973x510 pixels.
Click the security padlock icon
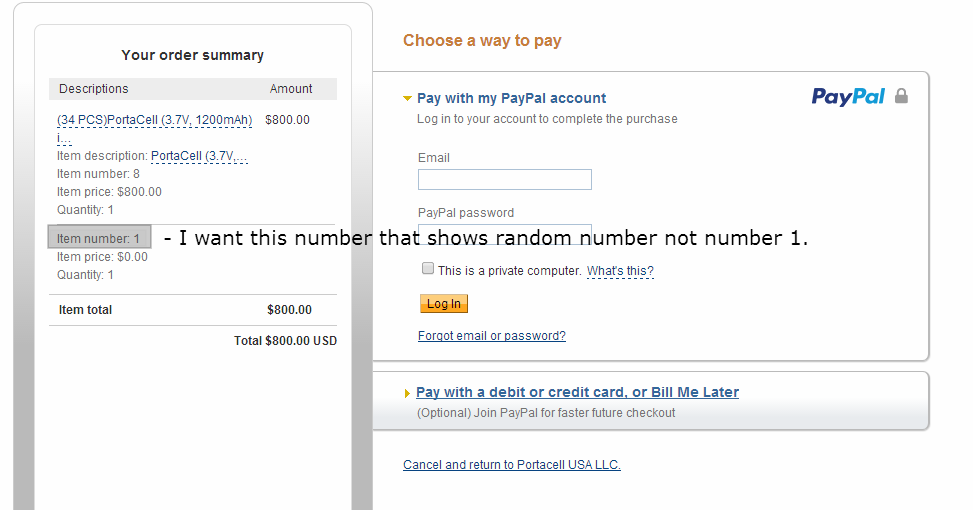click(x=901, y=97)
